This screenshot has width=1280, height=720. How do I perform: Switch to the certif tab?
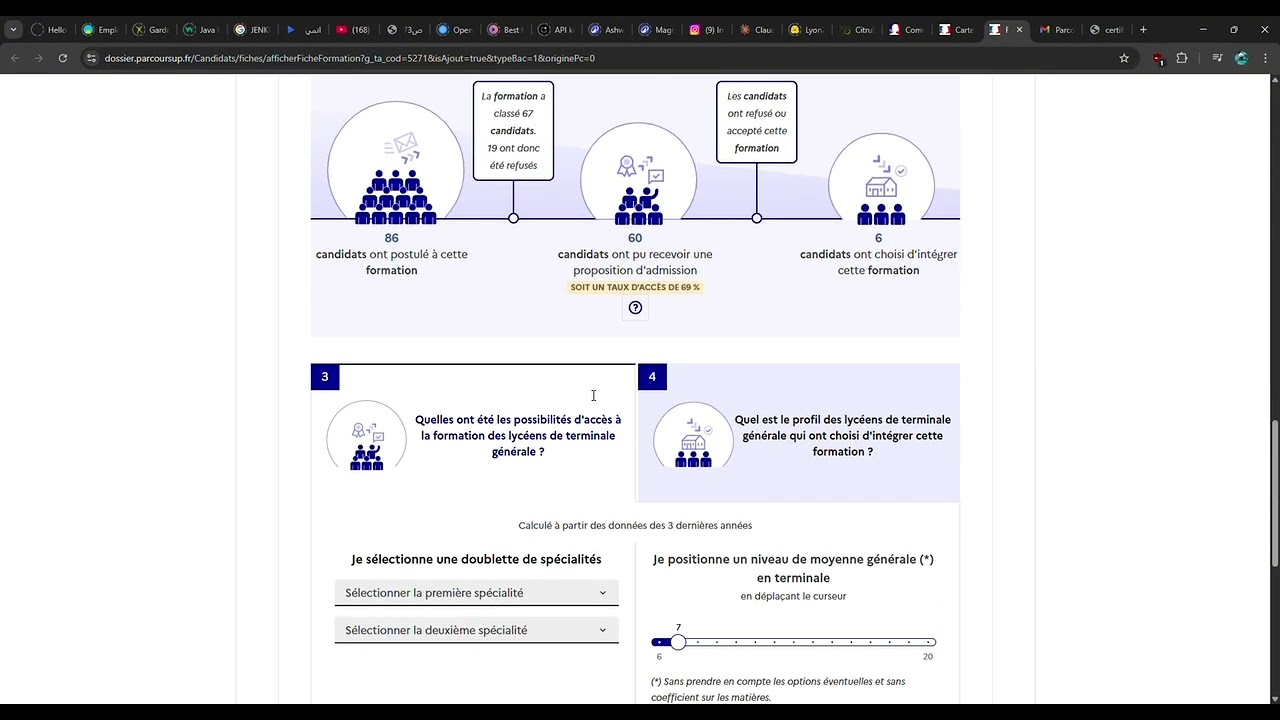1107,30
